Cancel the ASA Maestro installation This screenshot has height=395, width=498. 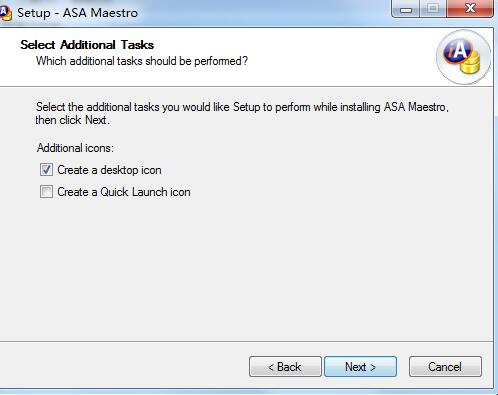pyautogui.click(x=445, y=367)
